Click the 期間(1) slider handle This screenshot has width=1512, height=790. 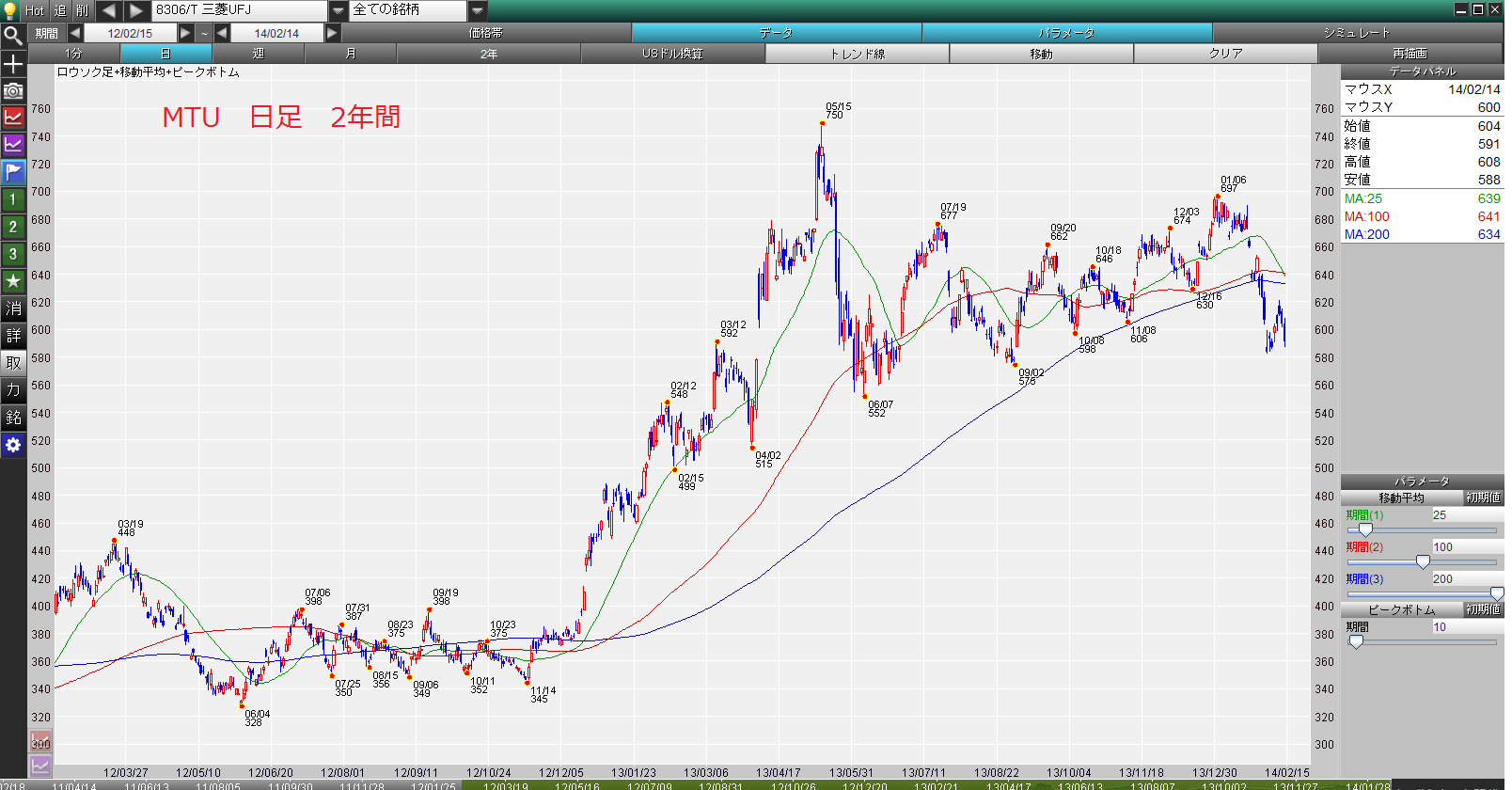click(1365, 530)
